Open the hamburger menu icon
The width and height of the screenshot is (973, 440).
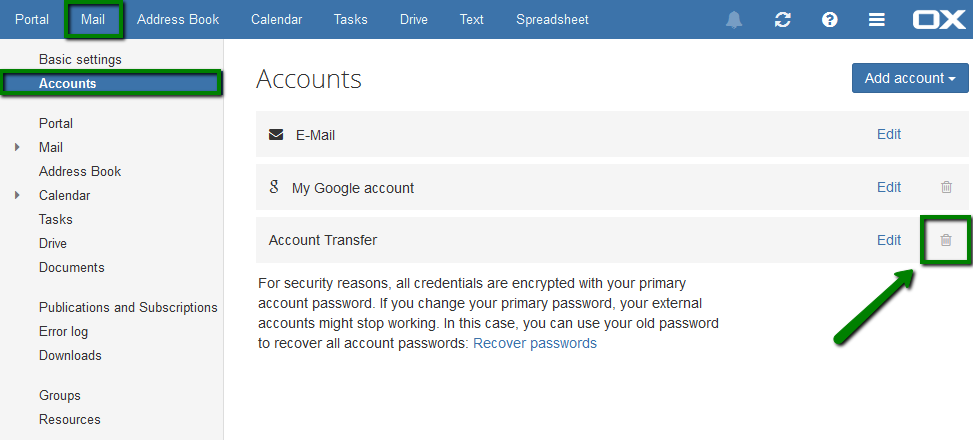tap(876, 20)
